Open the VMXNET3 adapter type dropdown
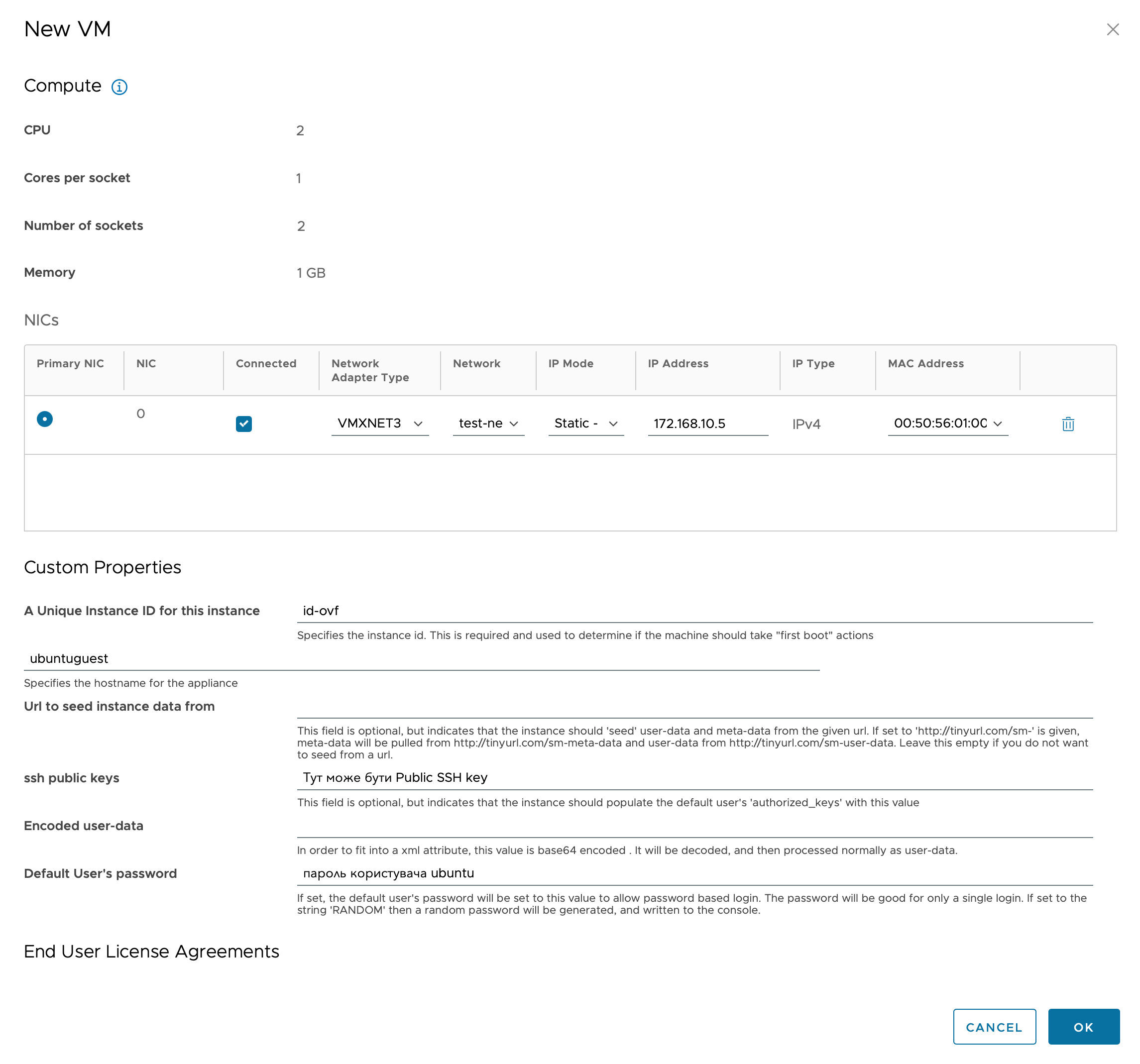The height and width of the screenshot is (1064, 1140). tap(380, 424)
